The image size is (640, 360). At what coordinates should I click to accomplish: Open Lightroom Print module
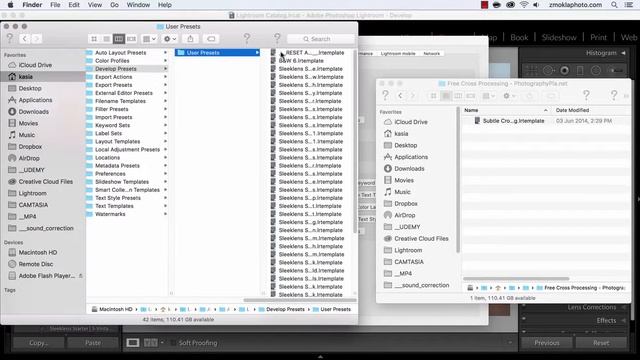598,37
